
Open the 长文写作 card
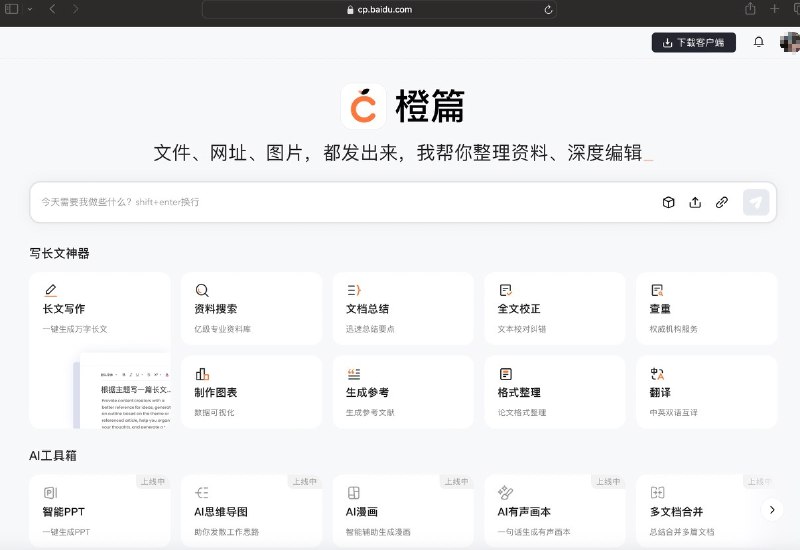(x=100, y=350)
